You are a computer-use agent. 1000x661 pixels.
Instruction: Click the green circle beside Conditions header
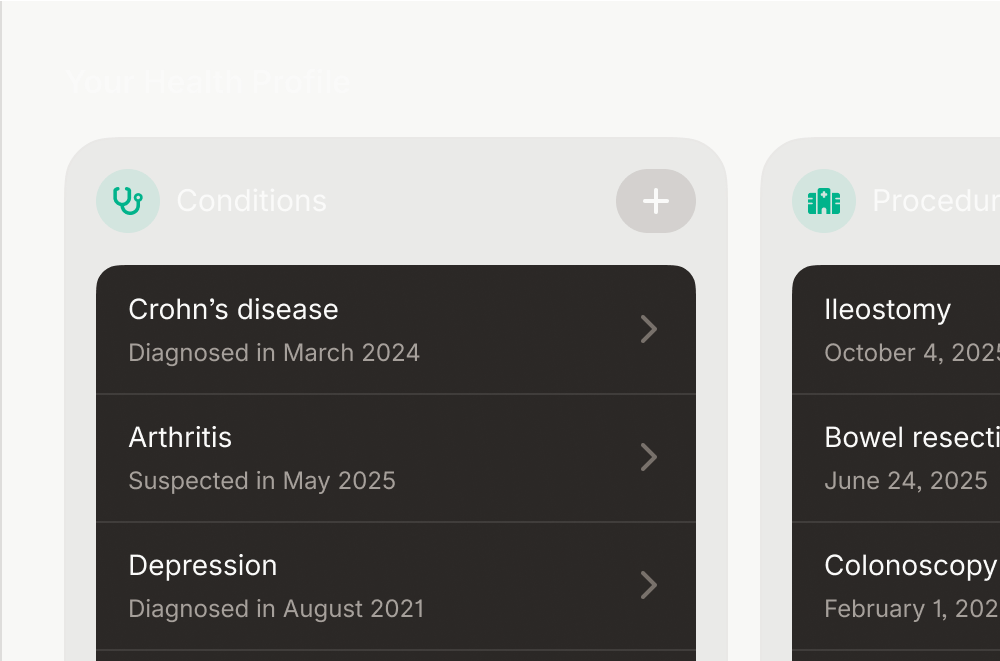coord(128,201)
